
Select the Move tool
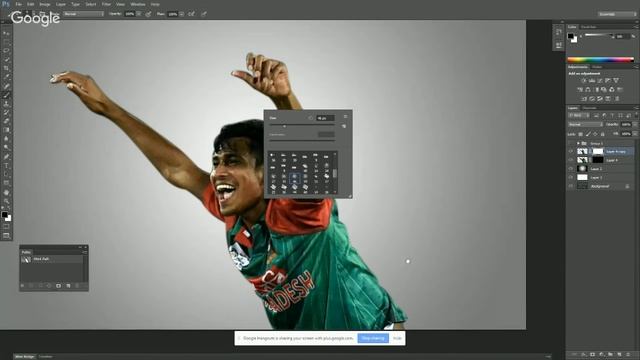(6, 33)
